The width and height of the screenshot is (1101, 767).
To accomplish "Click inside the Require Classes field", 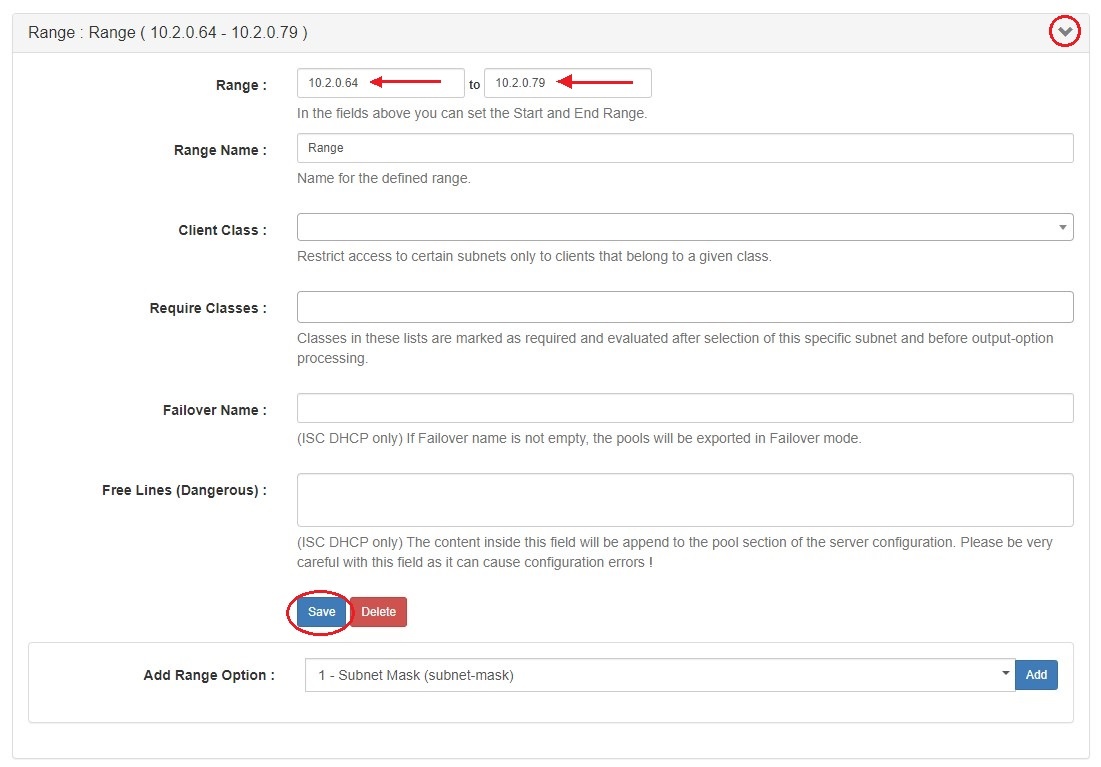I will [x=684, y=307].
